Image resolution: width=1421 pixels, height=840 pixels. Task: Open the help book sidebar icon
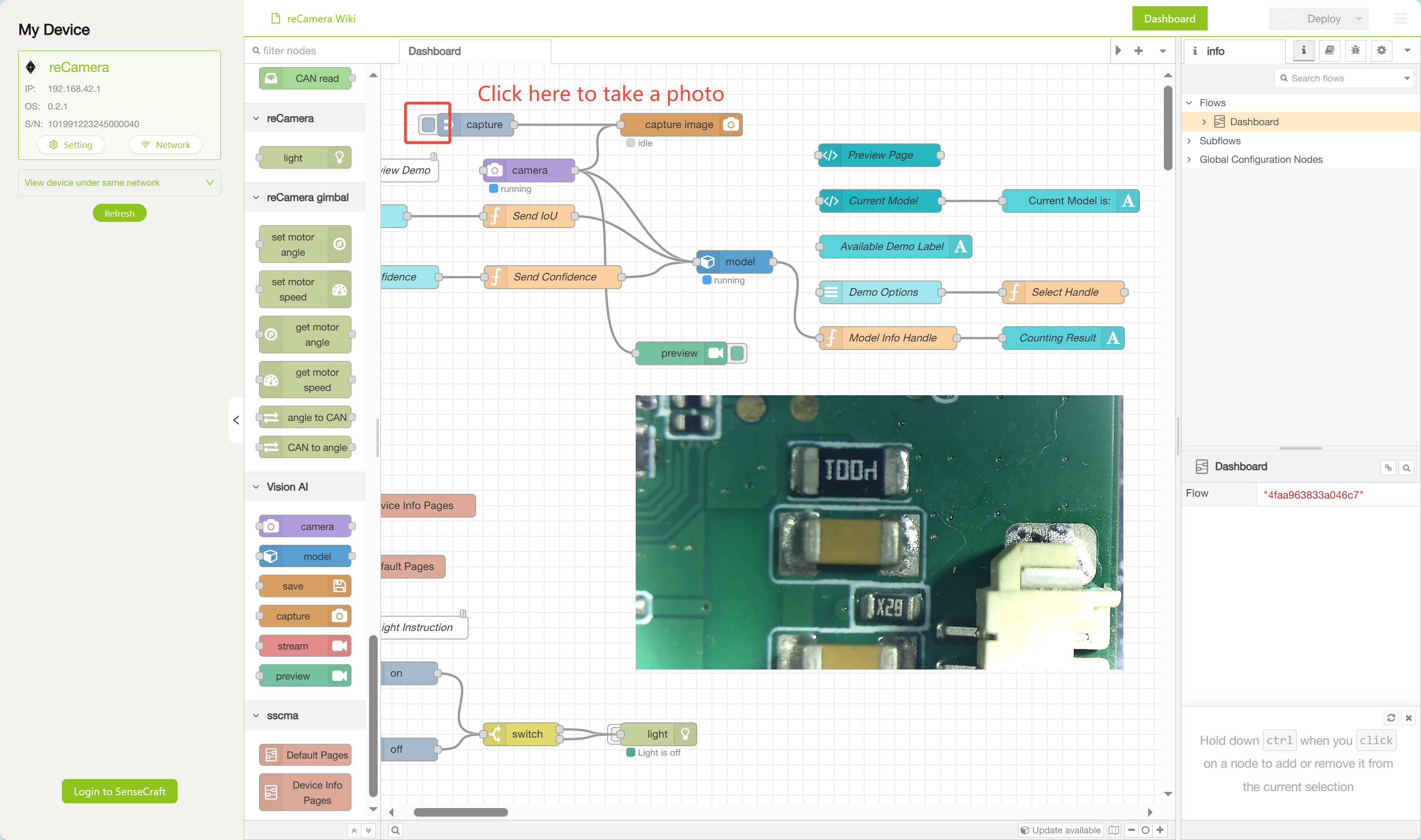[1329, 50]
